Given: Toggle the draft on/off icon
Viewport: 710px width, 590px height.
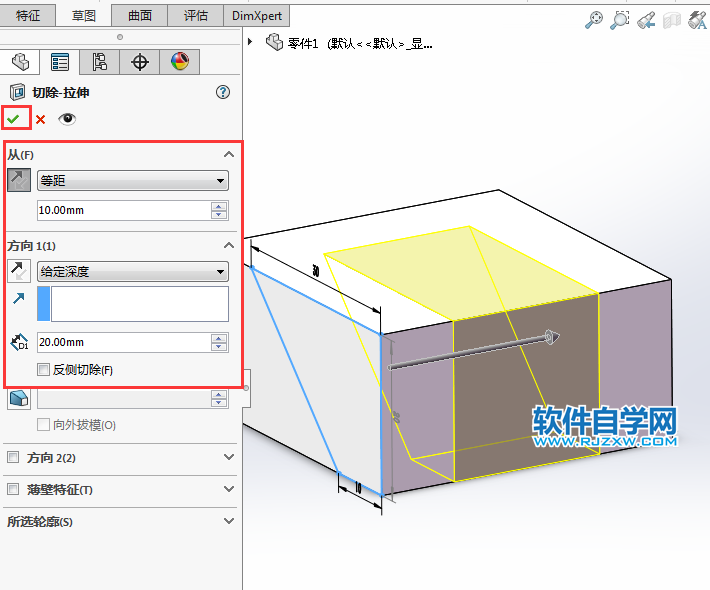Looking at the screenshot, I should 19,399.
